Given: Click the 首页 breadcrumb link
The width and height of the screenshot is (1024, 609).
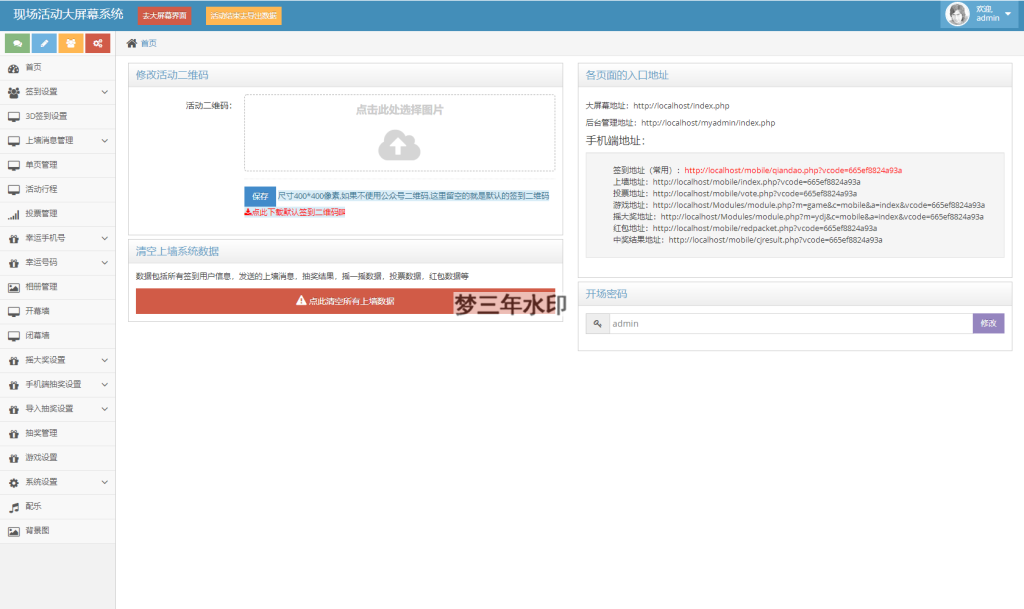Looking at the screenshot, I should point(149,43).
